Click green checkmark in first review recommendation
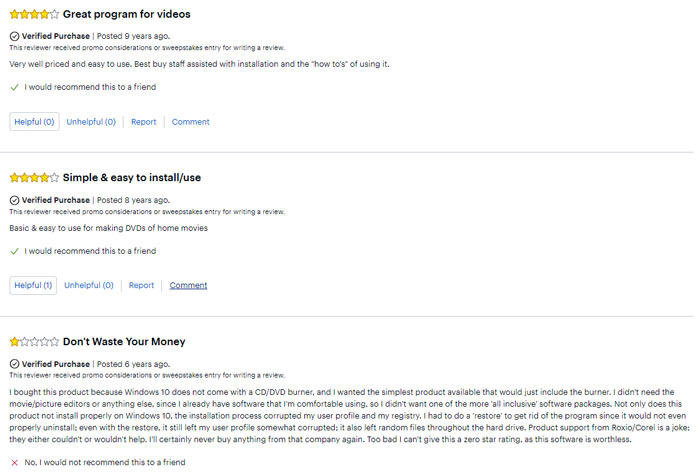Screen dimensions: 700x476 pyautogui.click(x=14, y=87)
